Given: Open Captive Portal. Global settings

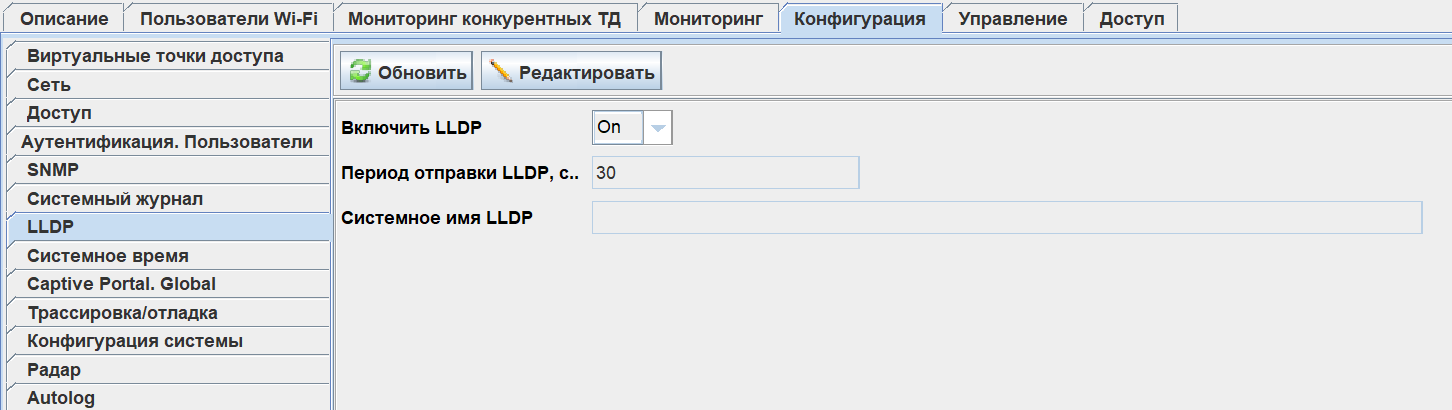Looking at the screenshot, I should 121,284.
